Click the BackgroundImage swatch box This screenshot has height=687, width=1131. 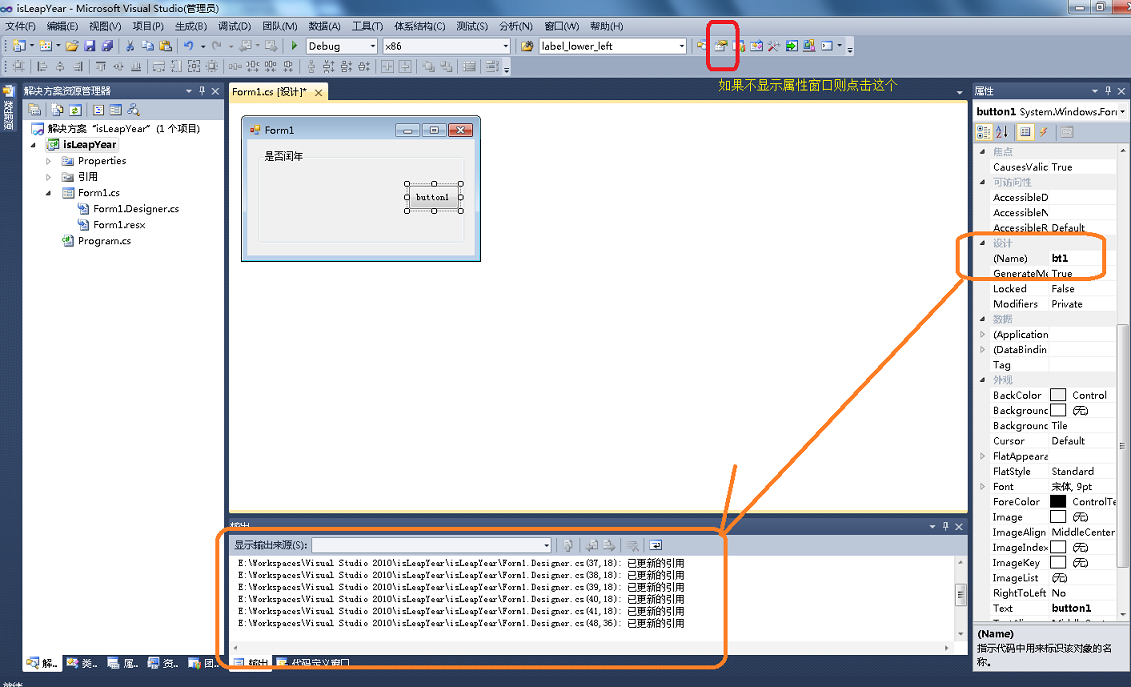point(1057,410)
